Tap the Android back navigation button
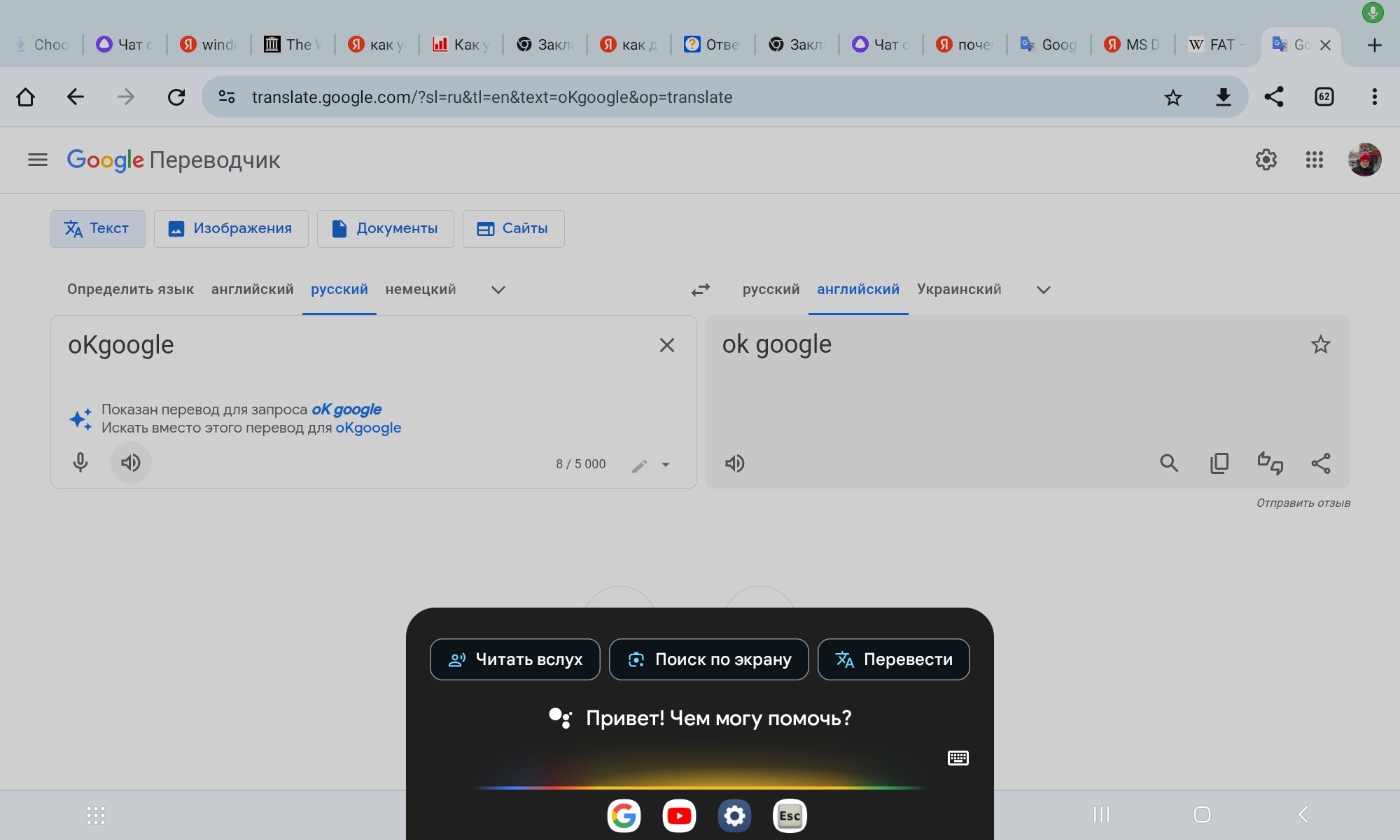 [1303, 814]
